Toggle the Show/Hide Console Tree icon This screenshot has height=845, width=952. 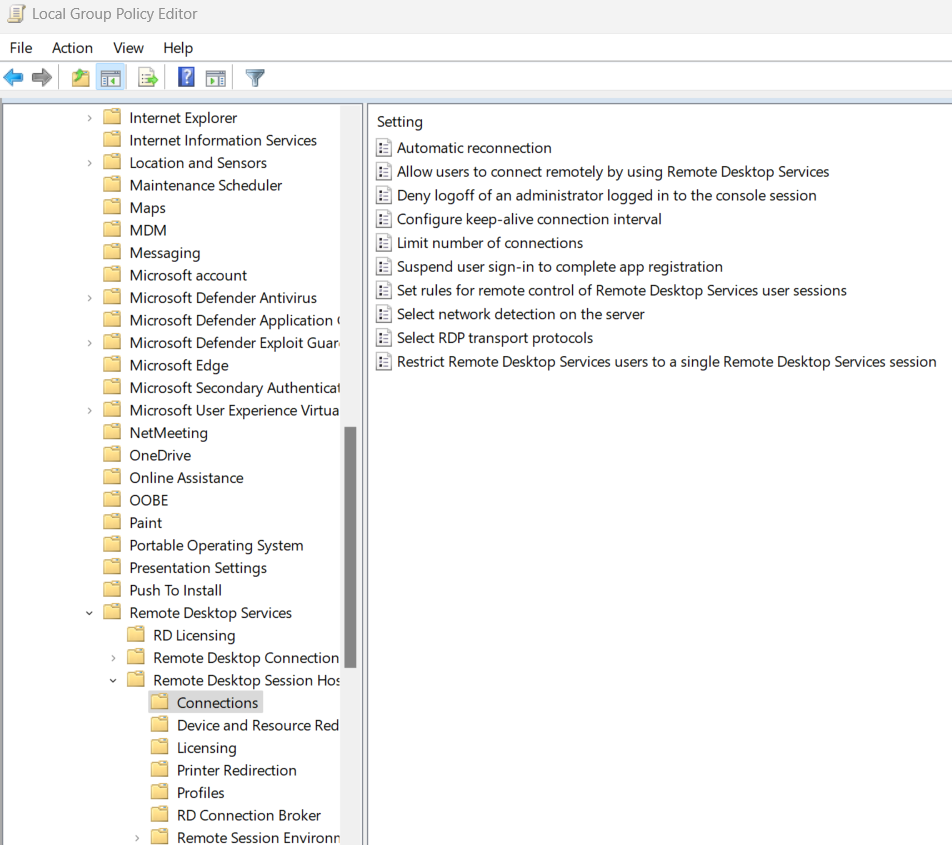[x=110, y=78]
